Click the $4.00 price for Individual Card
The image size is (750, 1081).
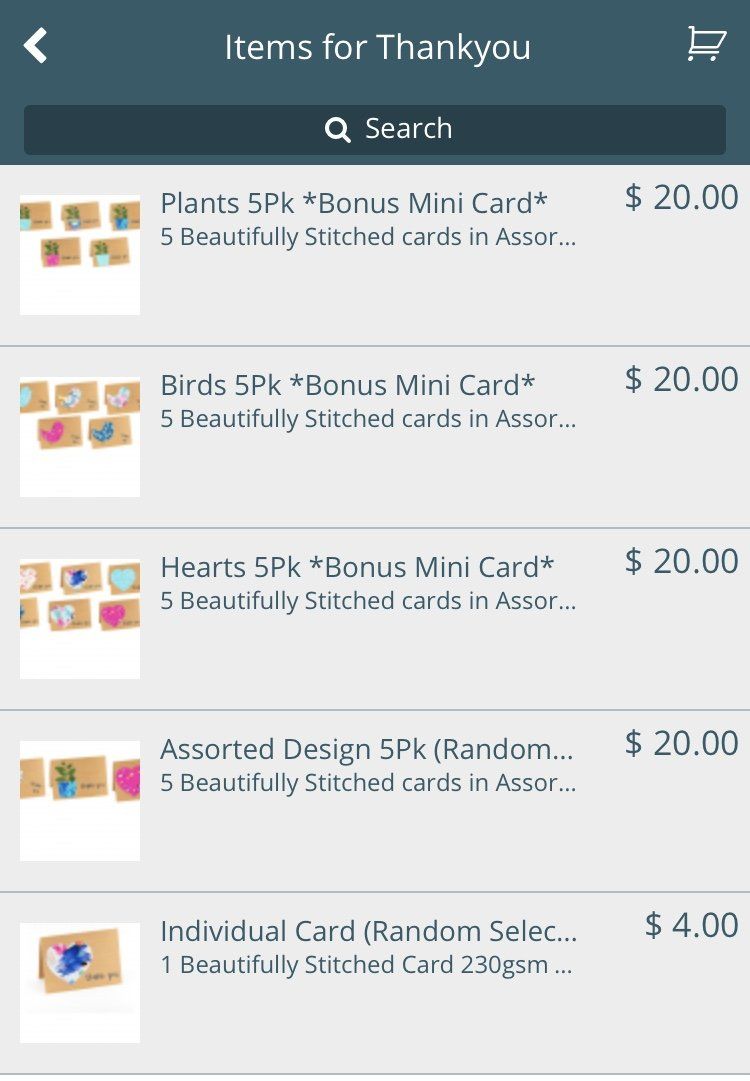[x=691, y=926]
